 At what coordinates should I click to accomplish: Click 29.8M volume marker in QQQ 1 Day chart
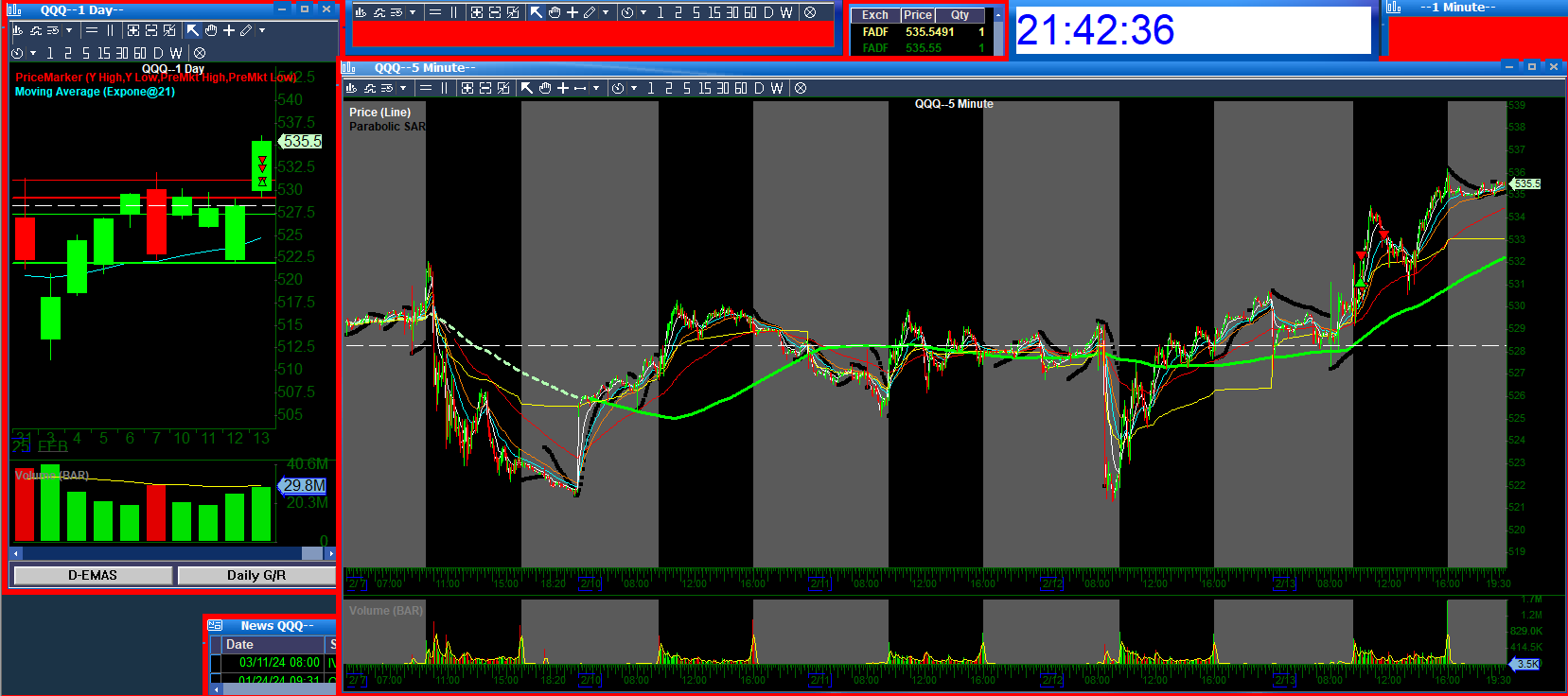click(x=303, y=485)
